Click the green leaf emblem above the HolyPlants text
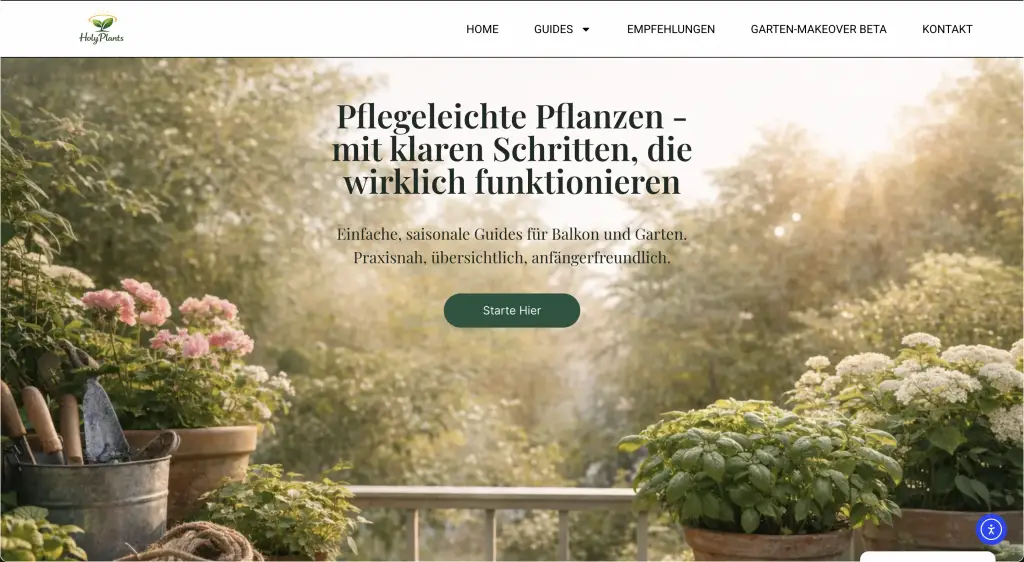 [x=103, y=23]
